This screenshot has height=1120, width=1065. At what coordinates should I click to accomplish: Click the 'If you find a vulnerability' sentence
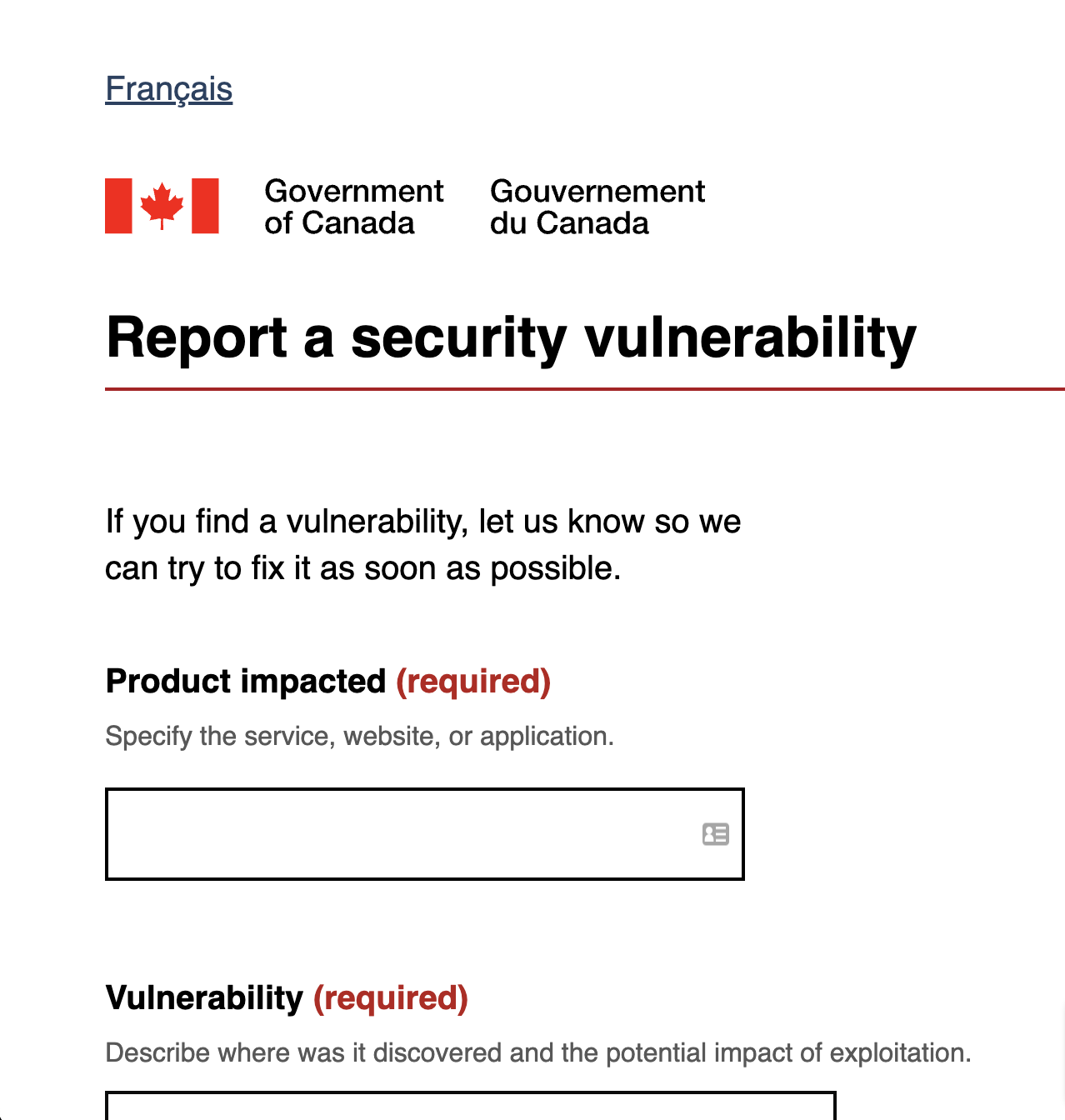point(422,522)
